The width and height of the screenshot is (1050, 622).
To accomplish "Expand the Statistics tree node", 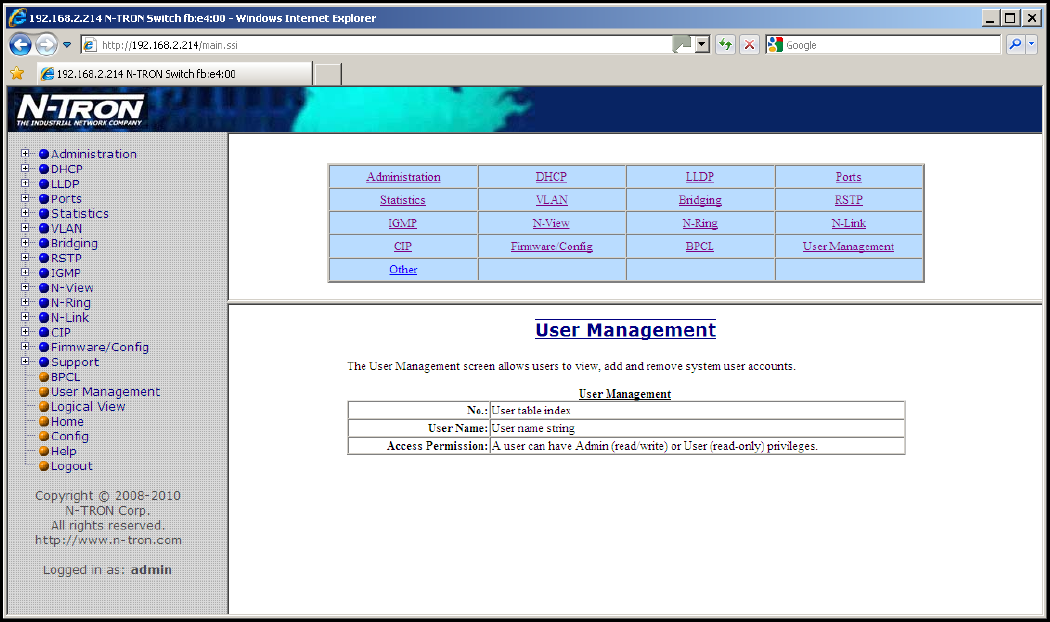I will click(x=25, y=213).
